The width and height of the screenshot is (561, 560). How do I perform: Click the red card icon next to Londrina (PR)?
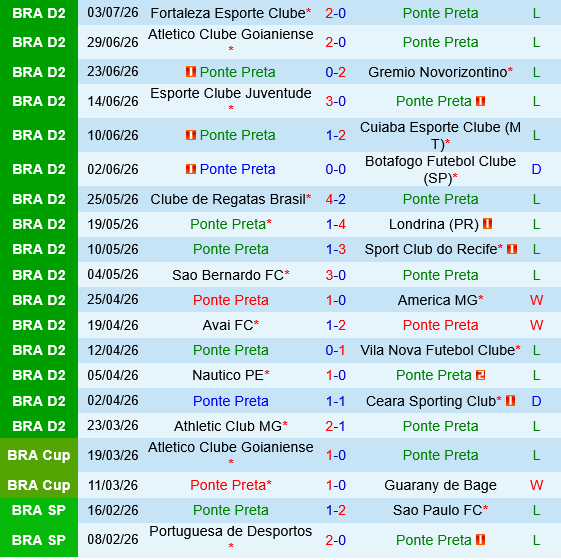(x=487, y=224)
